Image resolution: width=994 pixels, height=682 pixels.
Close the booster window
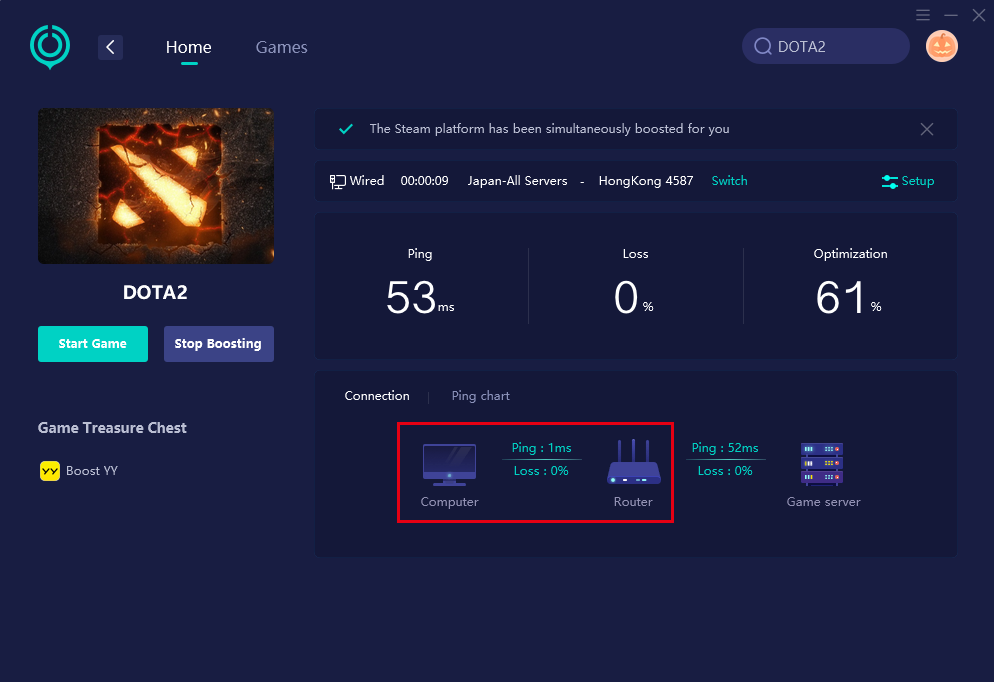pos(979,15)
